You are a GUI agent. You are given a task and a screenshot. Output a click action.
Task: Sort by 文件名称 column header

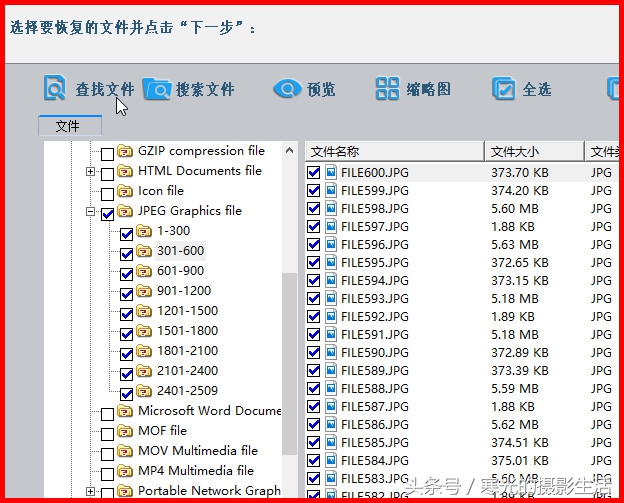(394, 151)
